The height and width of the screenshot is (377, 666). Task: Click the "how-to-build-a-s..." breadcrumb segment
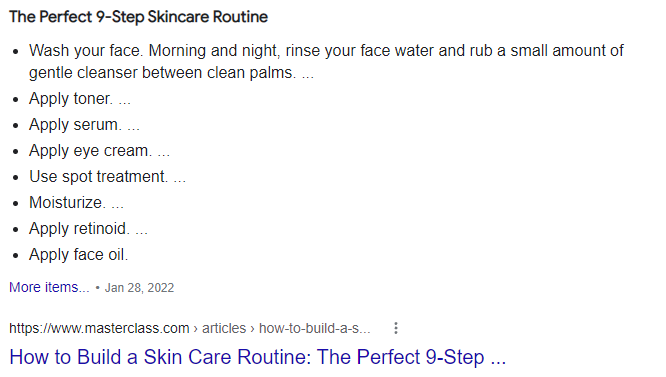coord(314,328)
